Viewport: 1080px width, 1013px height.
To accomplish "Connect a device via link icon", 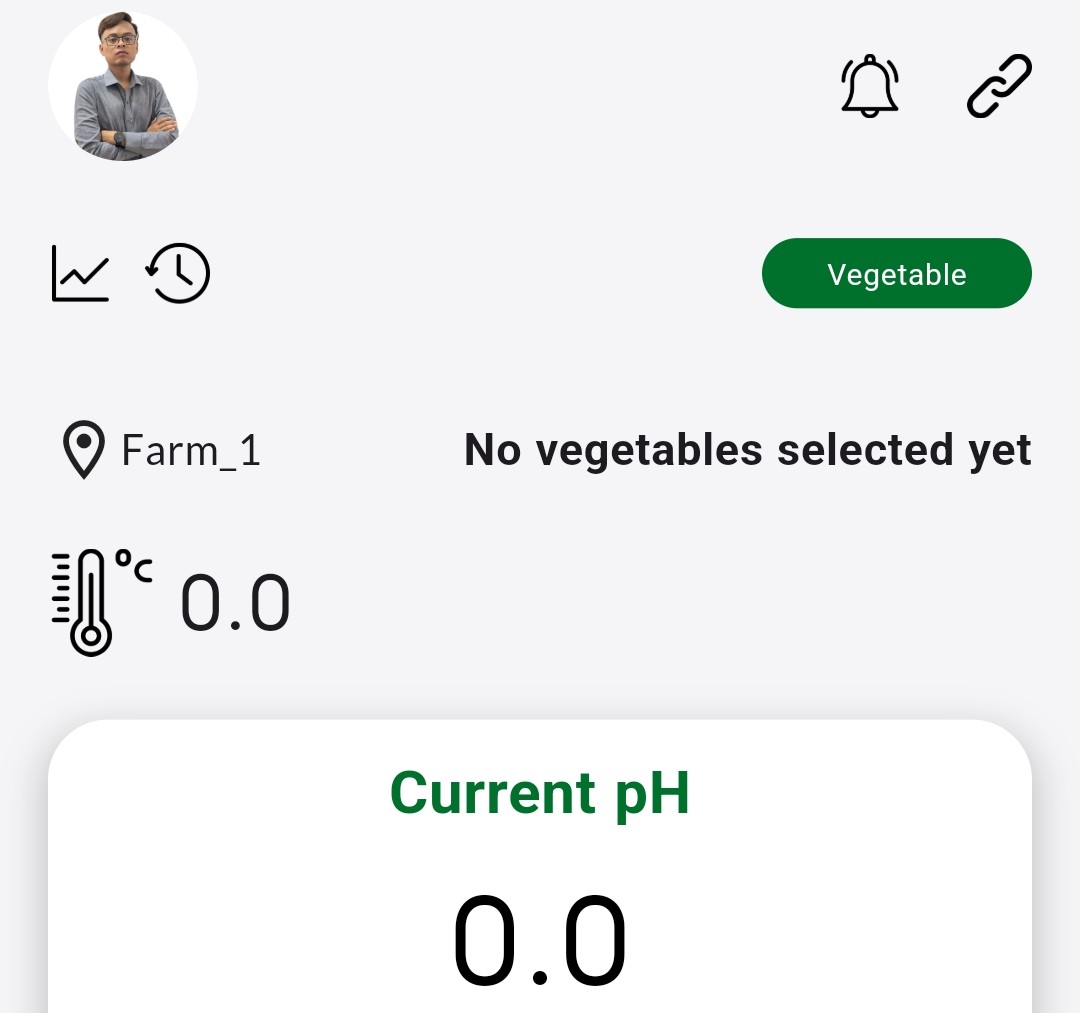I will (999, 86).
